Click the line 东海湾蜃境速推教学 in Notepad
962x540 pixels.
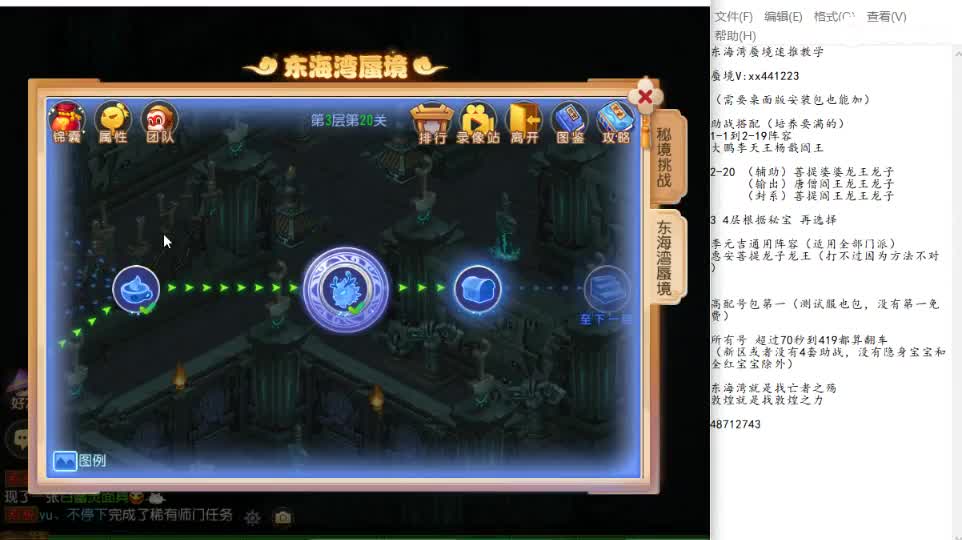[767, 52]
